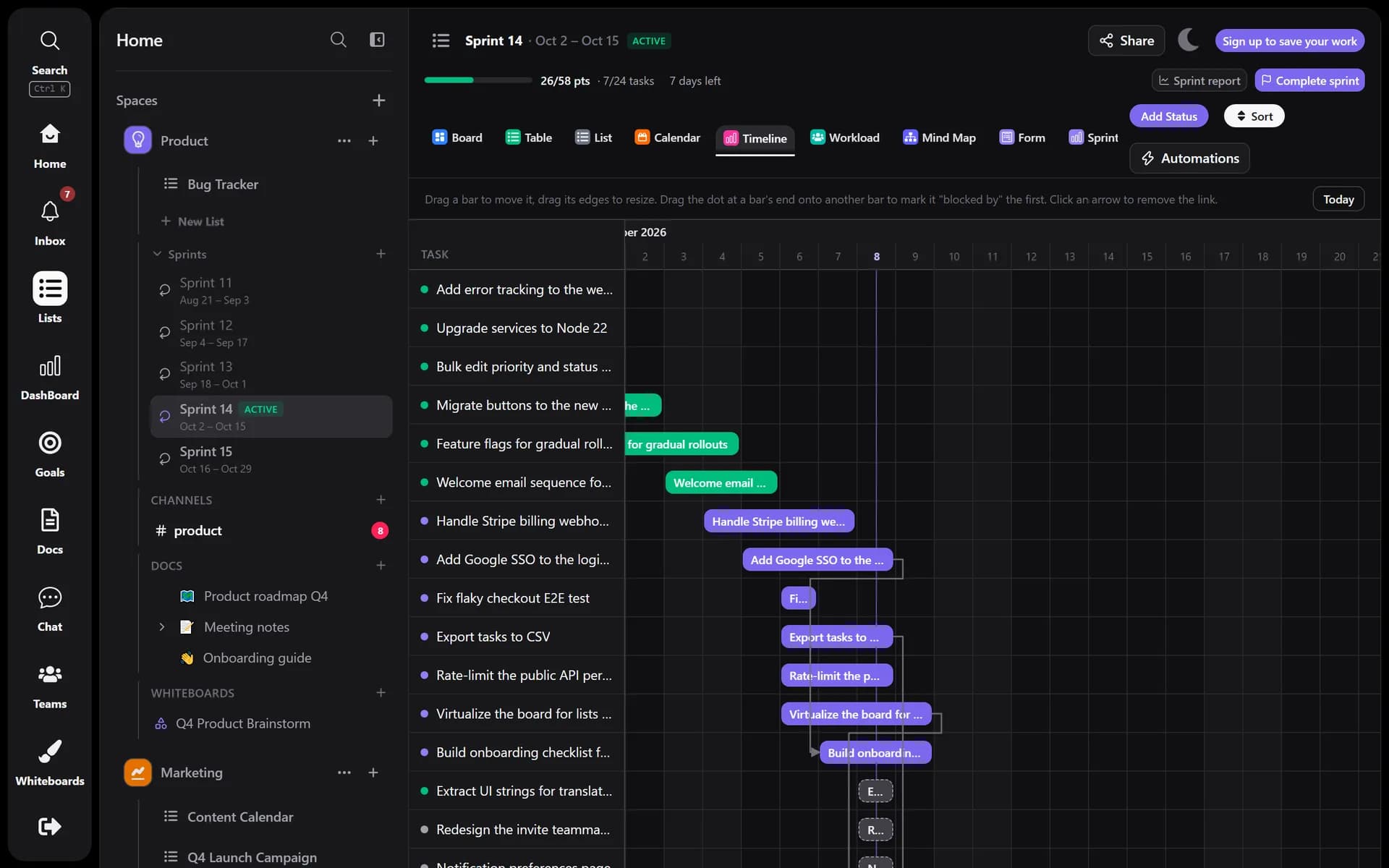1389x868 pixels.
Task: Open Bug Tracker list
Action: click(x=223, y=184)
